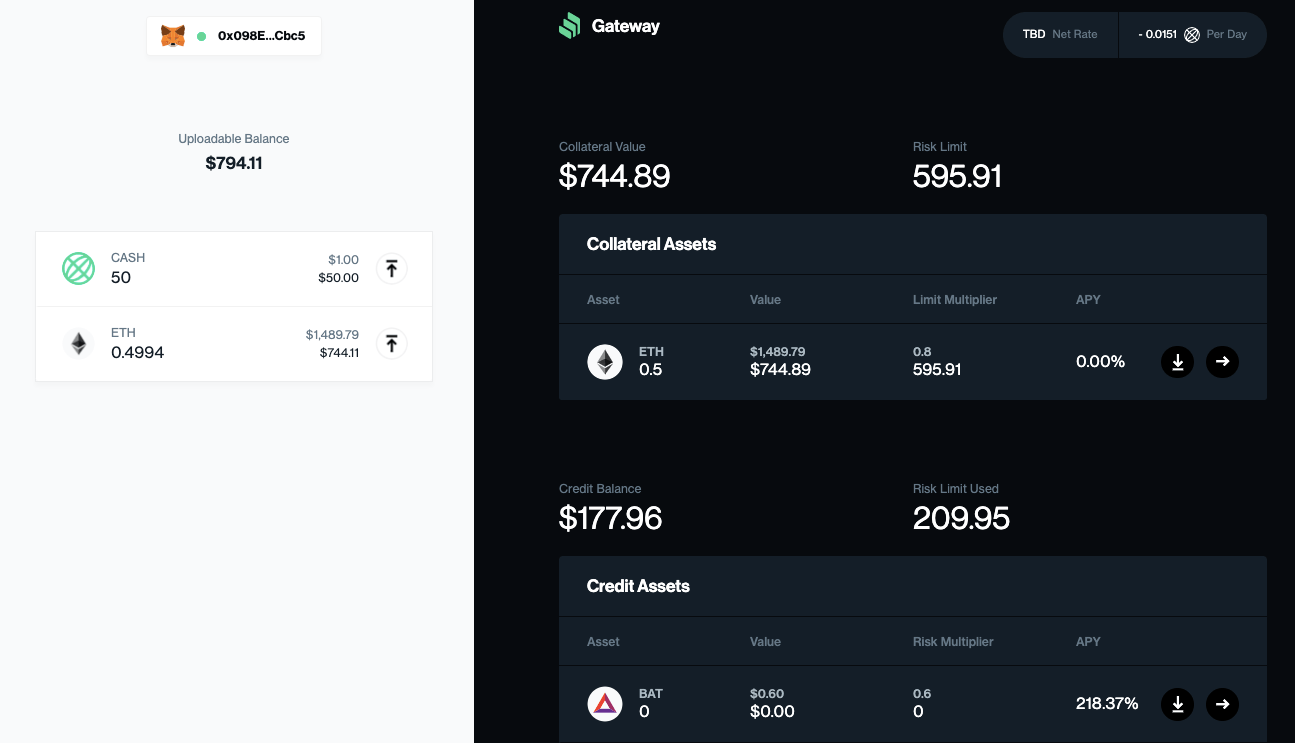Click the 218.37% APY for BAT
1295x743 pixels.
[1107, 704]
